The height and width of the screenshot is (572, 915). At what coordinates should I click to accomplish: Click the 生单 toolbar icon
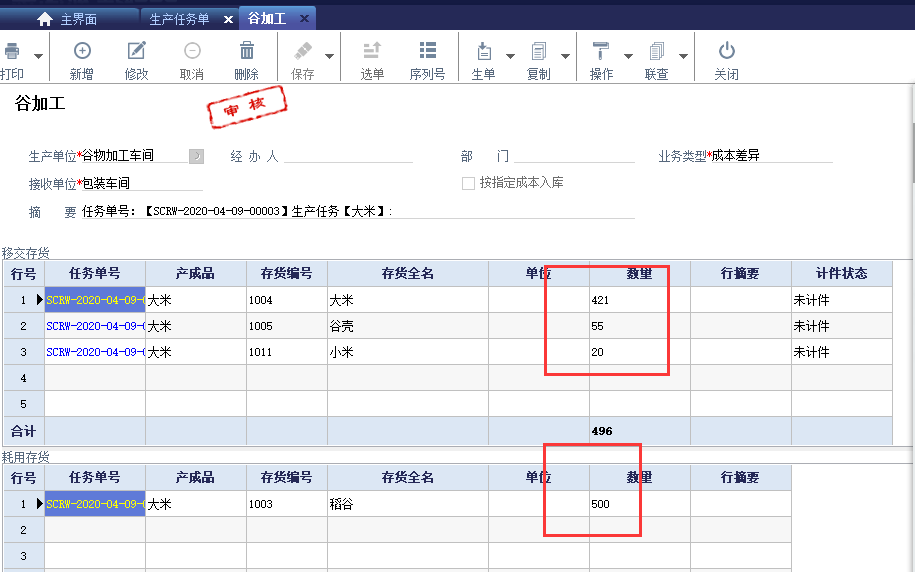[483, 51]
